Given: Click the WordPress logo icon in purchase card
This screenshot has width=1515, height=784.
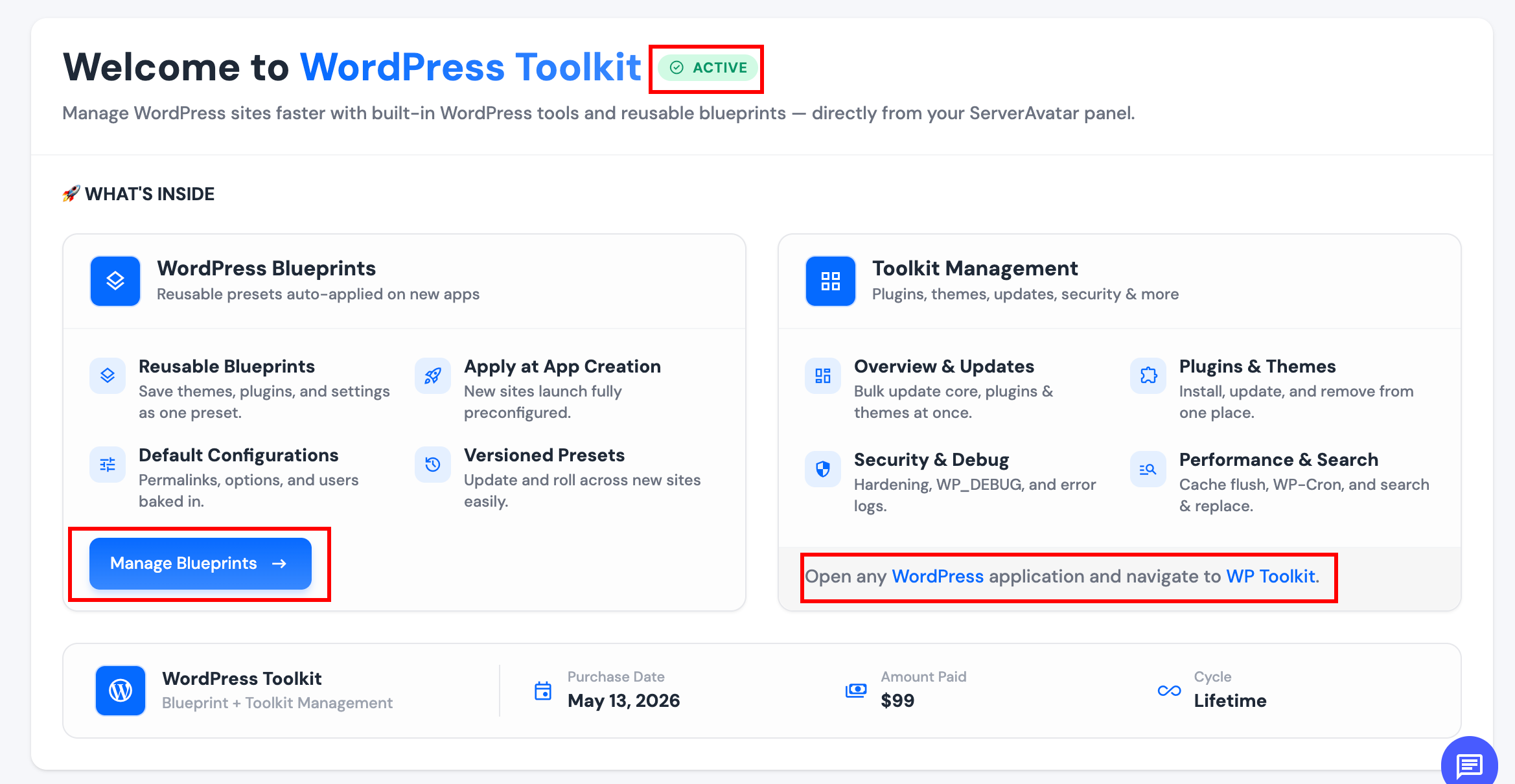Looking at the screenshot, I should 121,691.
